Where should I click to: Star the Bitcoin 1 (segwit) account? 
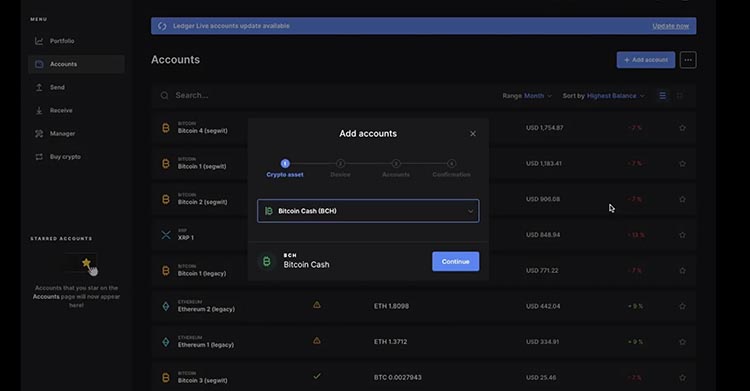point(683,164)
